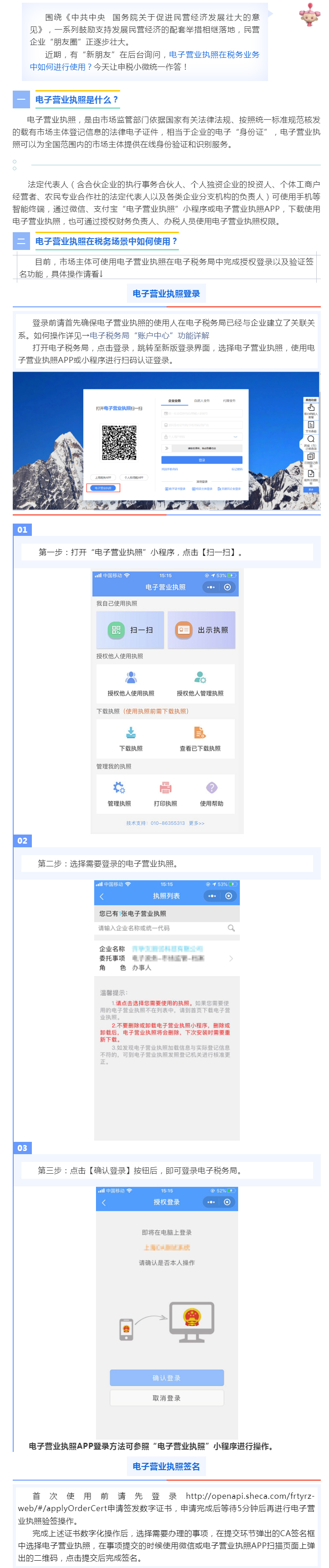Go back from 执照列表 using back arrow

(101, 896)
